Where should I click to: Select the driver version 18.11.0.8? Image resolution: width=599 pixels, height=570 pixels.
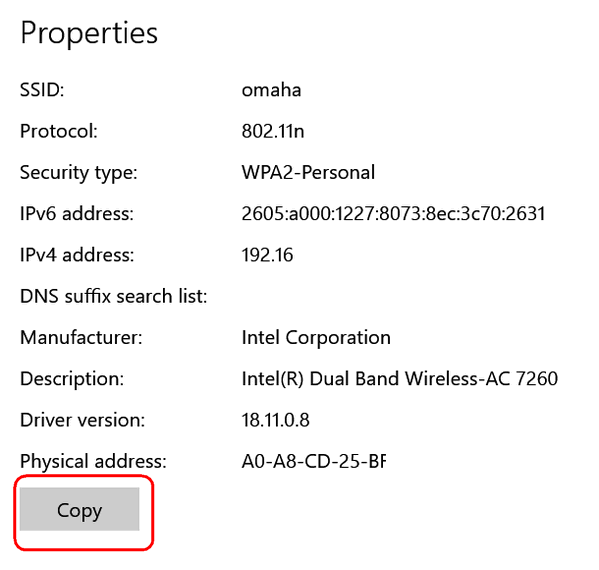(275, 420)
